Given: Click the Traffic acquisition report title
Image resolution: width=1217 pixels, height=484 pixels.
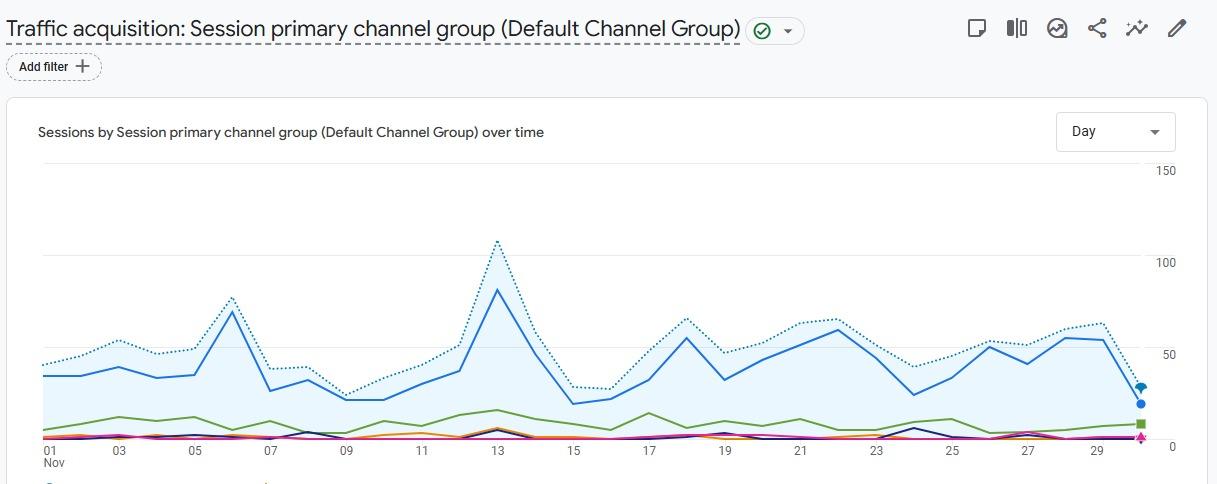Looking at the screenshot, I should [372, 29].
